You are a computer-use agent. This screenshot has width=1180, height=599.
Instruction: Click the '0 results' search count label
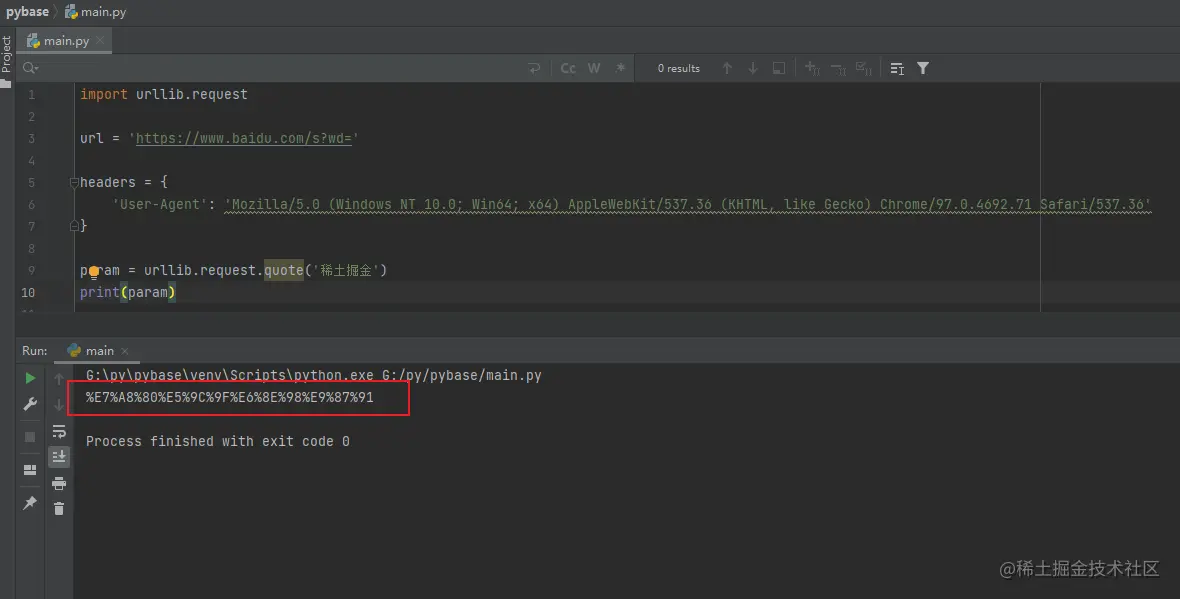pyautogui.click(x=679, y=68)
